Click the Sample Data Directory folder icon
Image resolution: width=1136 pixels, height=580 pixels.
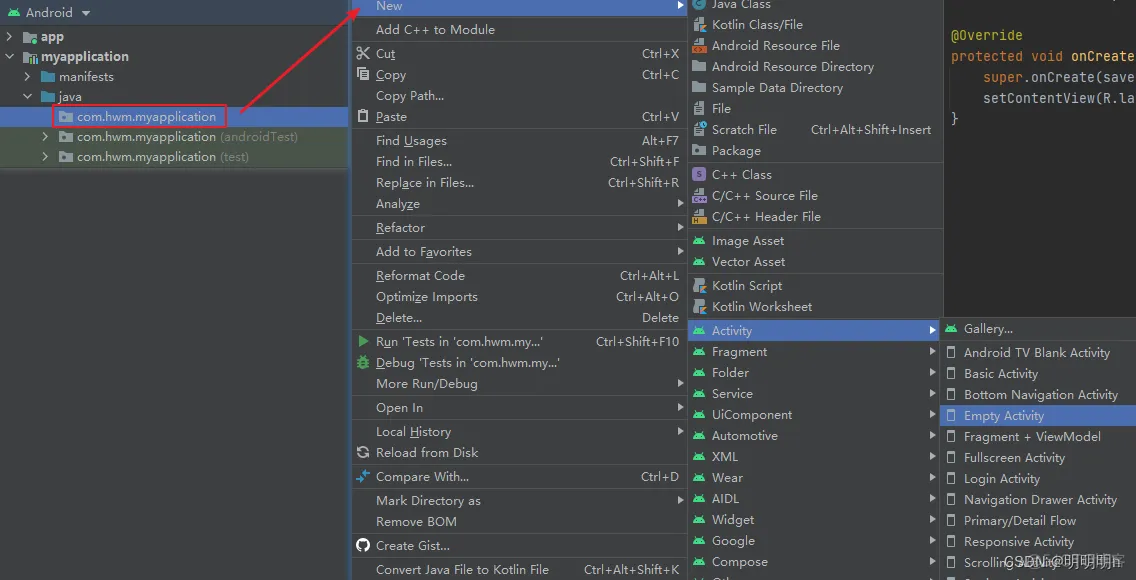(x=699, y=88)
